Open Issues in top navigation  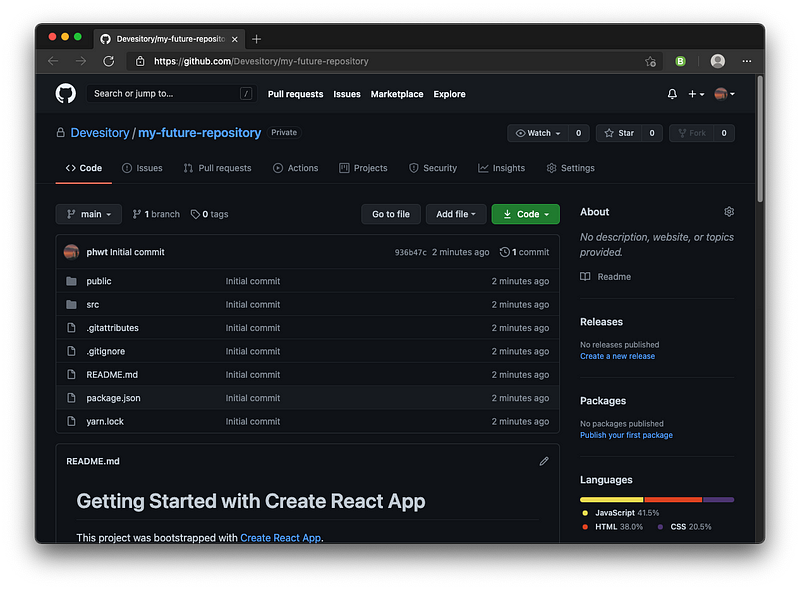click(347, 94)
